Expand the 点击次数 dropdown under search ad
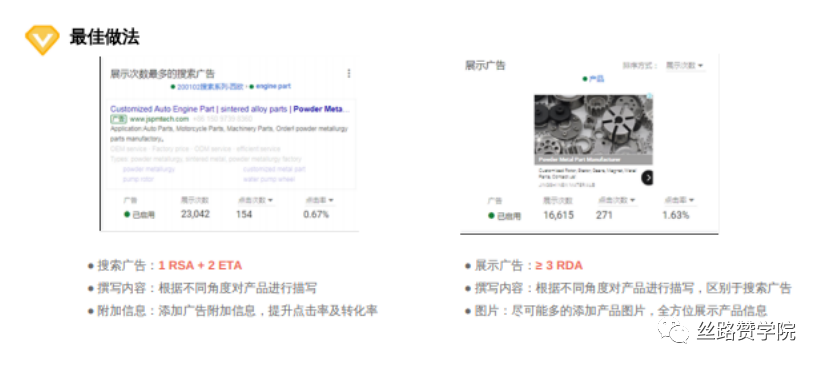This screenshot has height=367, width=822. (x=255, y=200)
